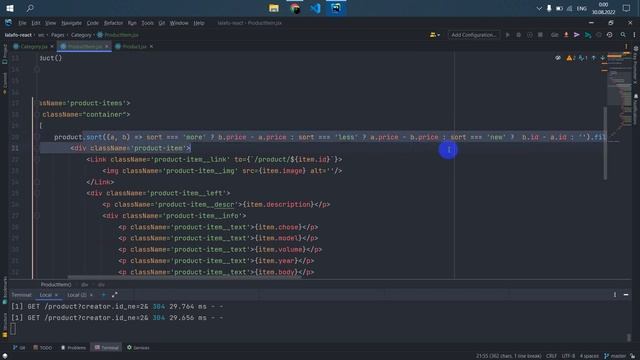The image size is (640, 360).
Task: Close the ProductItem.jsx editor tab
Action: 107,47
